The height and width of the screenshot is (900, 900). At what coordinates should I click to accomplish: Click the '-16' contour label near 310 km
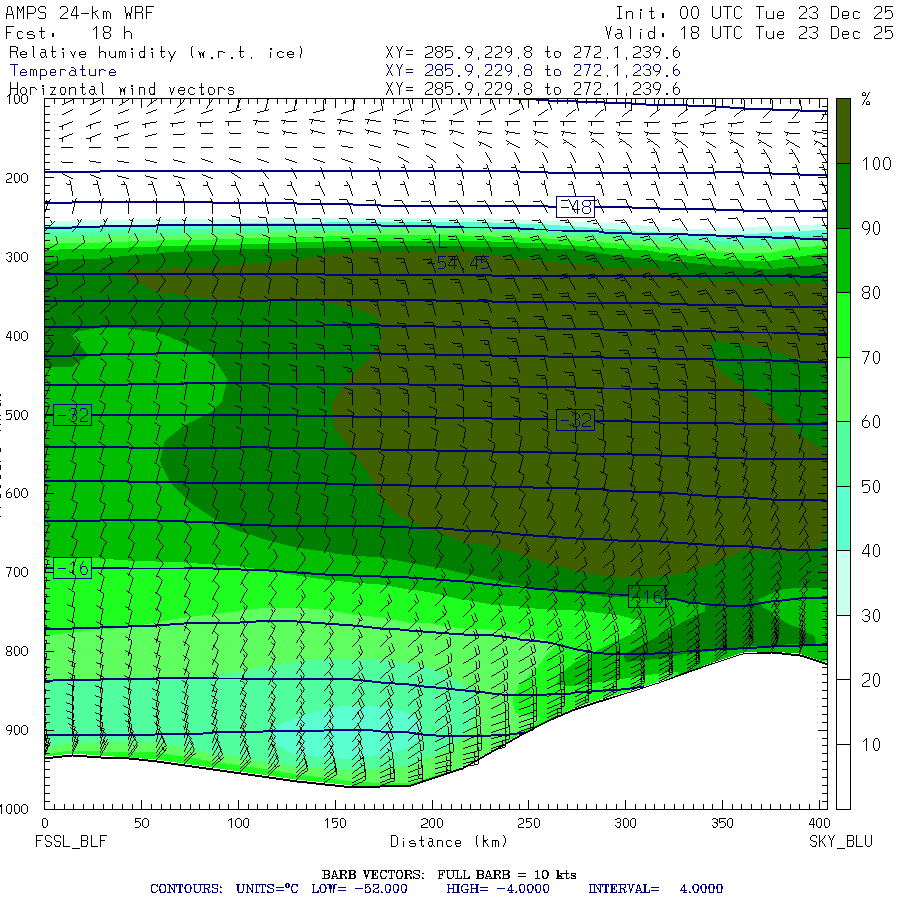[x=647, y=597]
